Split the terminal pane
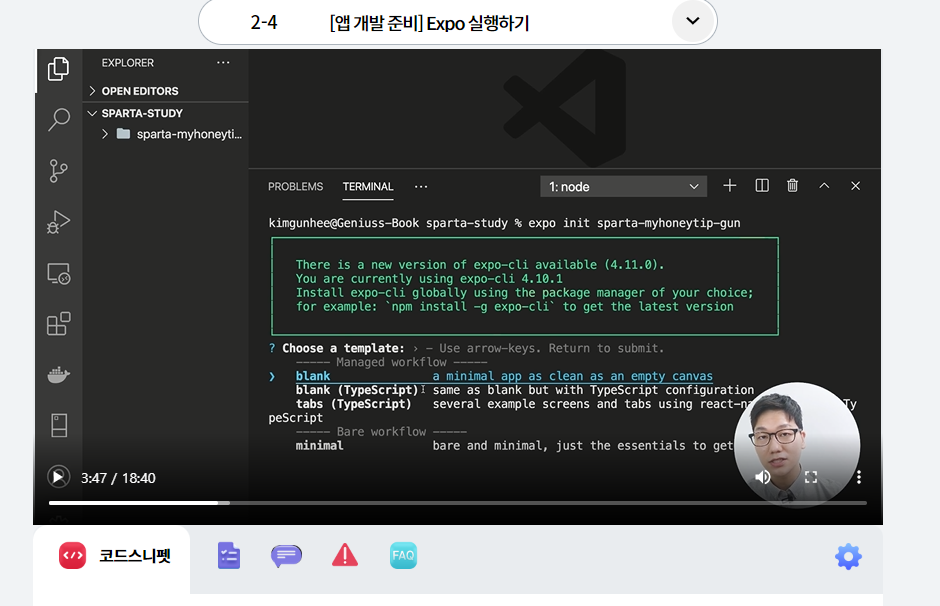 click(x=762, y=186)
